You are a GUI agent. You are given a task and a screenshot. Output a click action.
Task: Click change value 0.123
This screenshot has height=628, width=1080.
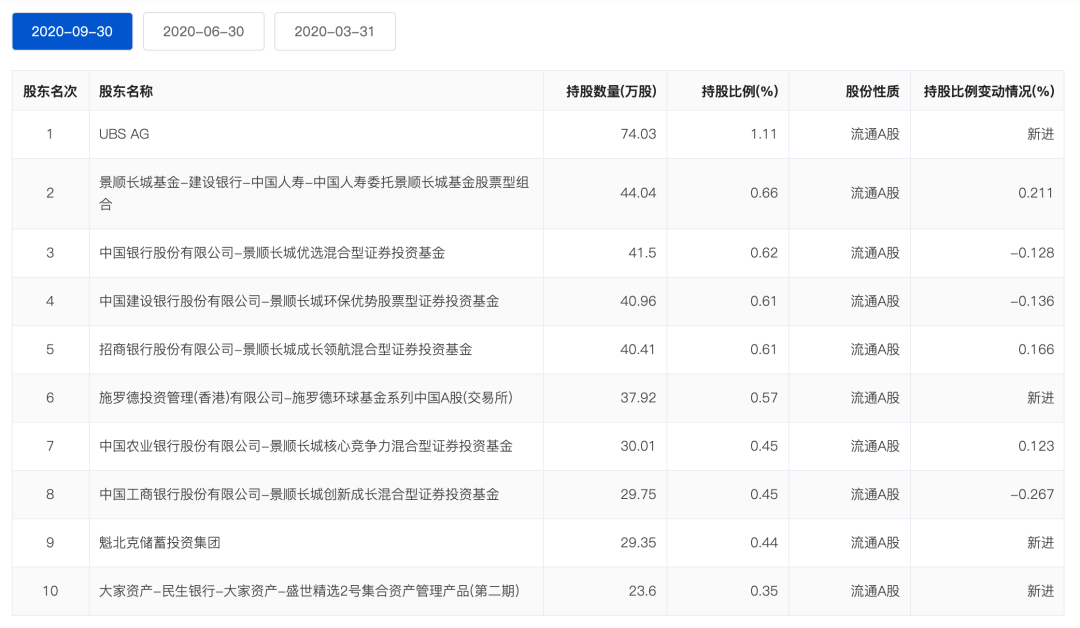(x=1036, y=446)
